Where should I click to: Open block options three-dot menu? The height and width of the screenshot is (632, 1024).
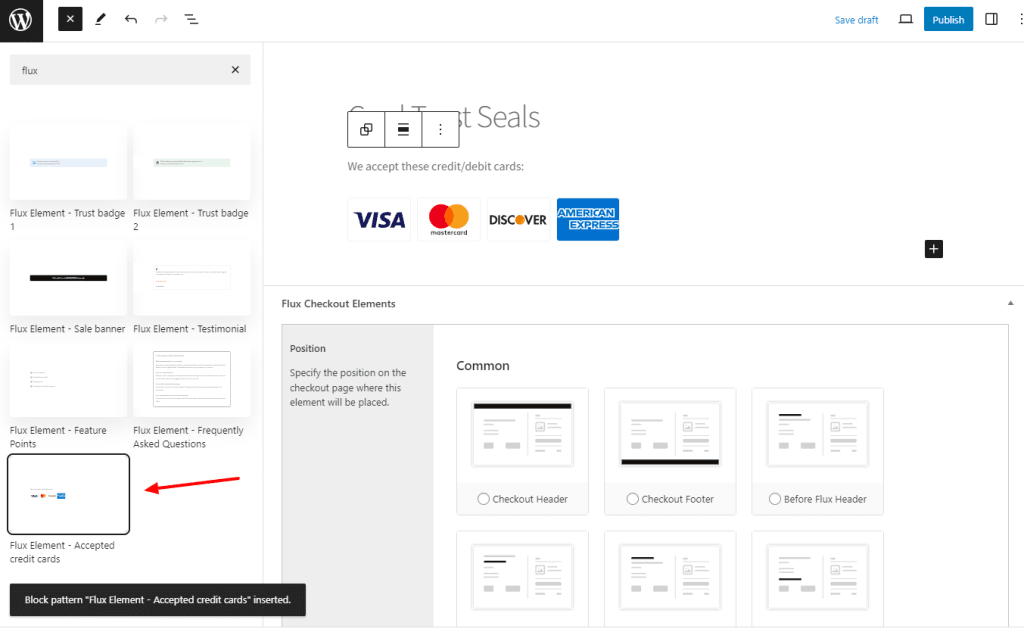point(440,129)
